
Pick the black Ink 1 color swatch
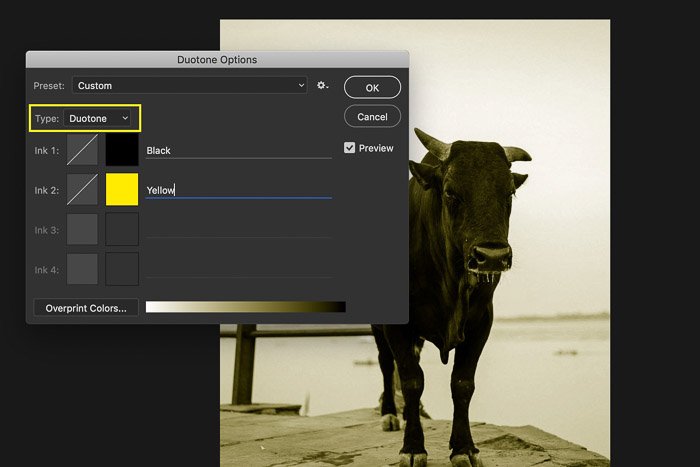tap(122, 150)
